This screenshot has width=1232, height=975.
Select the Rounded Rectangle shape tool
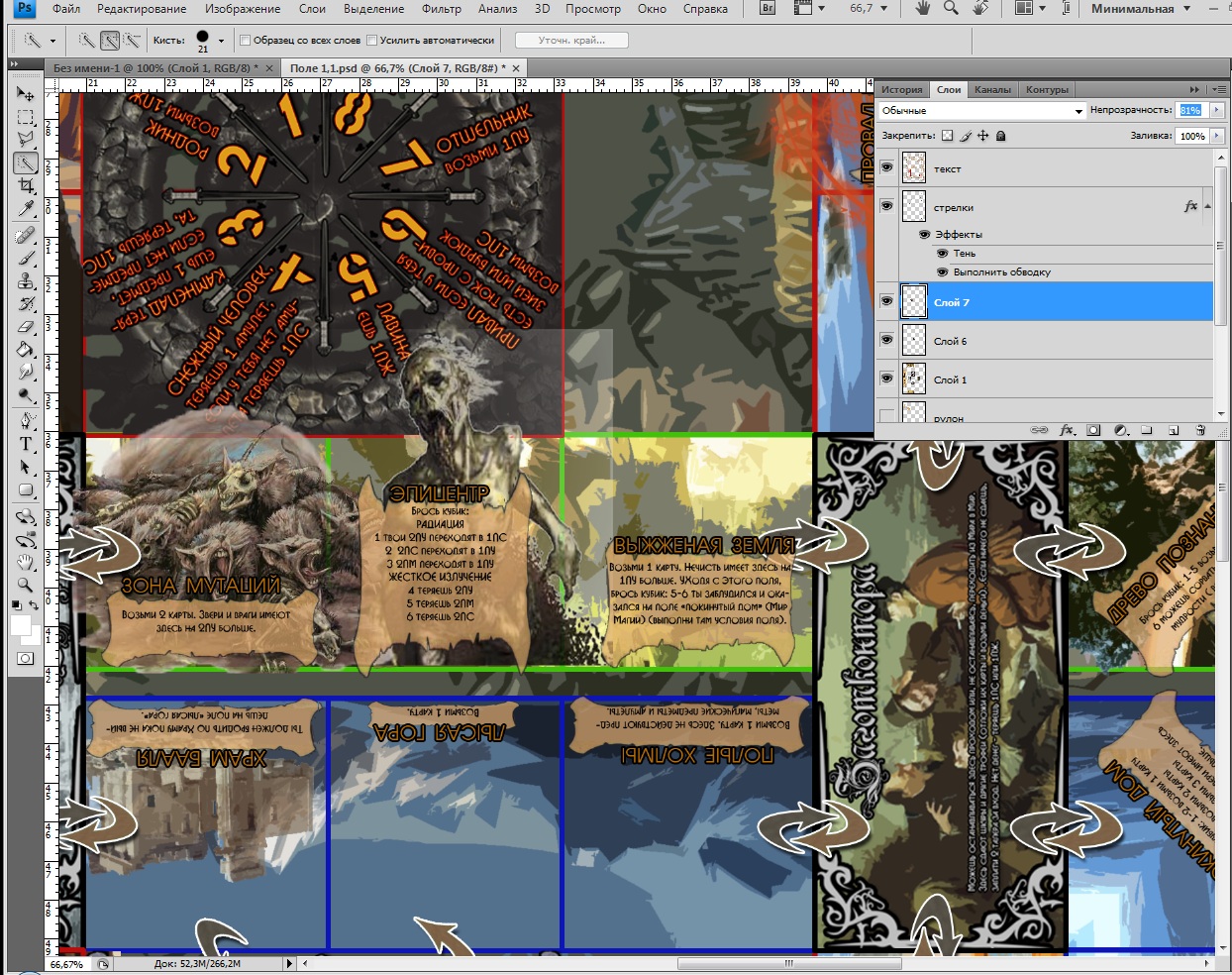[26, 490]
